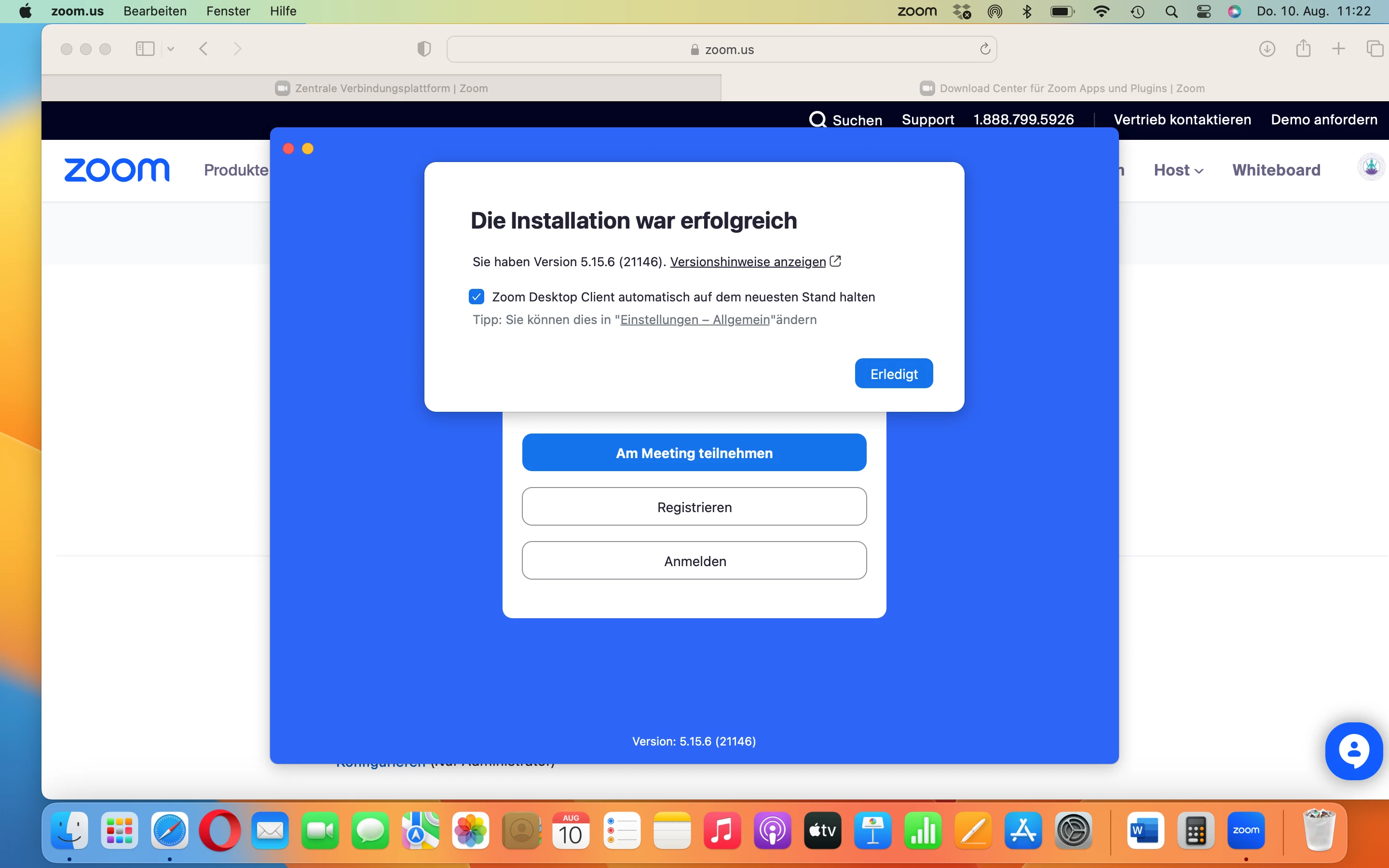Image resolution: width=1389 pixels, height=868 pixels.
Task: Open Control Center in menu bar
Action: point(1204,12)
